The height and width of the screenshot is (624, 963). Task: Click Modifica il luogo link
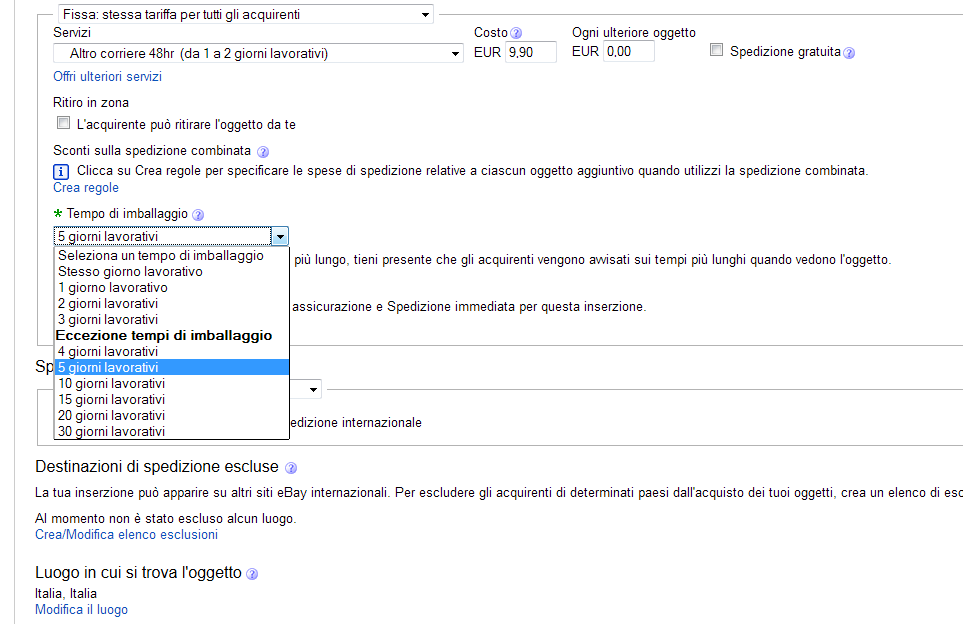pyautogui.click(x=82, y=610)
